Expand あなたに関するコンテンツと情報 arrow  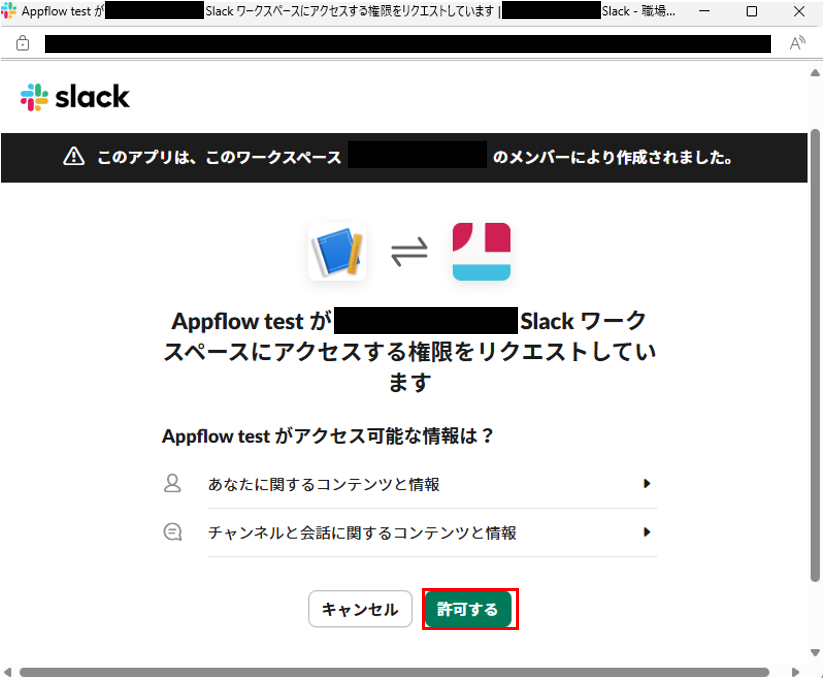click(647, 484)
